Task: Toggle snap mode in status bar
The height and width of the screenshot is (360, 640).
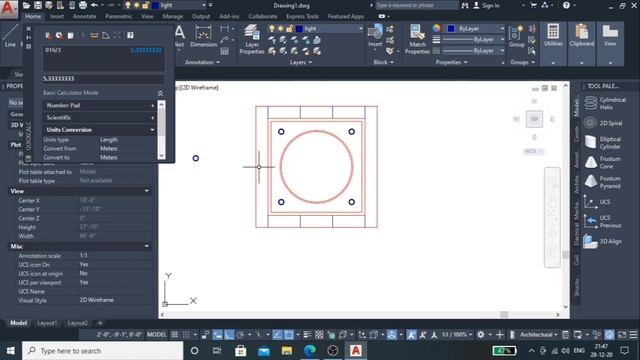Action: point(186,335)
